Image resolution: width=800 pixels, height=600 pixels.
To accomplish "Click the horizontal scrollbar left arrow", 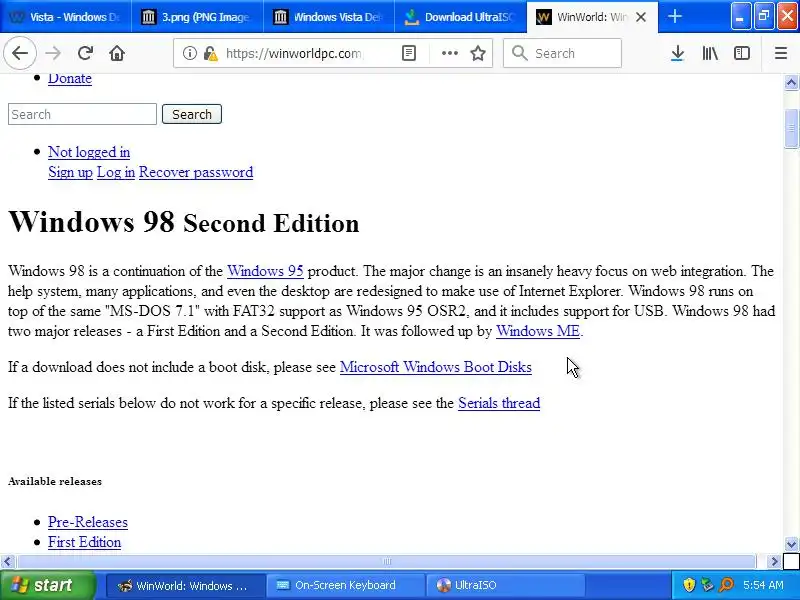I will tap(7, 561).
